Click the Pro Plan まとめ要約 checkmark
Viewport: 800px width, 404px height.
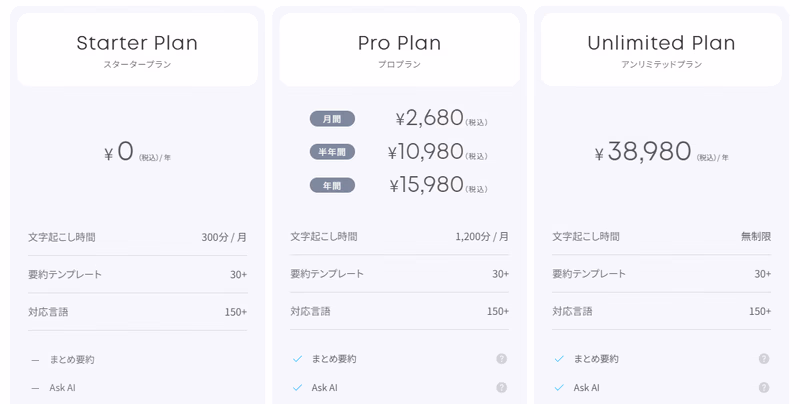[x=297, y=359]
